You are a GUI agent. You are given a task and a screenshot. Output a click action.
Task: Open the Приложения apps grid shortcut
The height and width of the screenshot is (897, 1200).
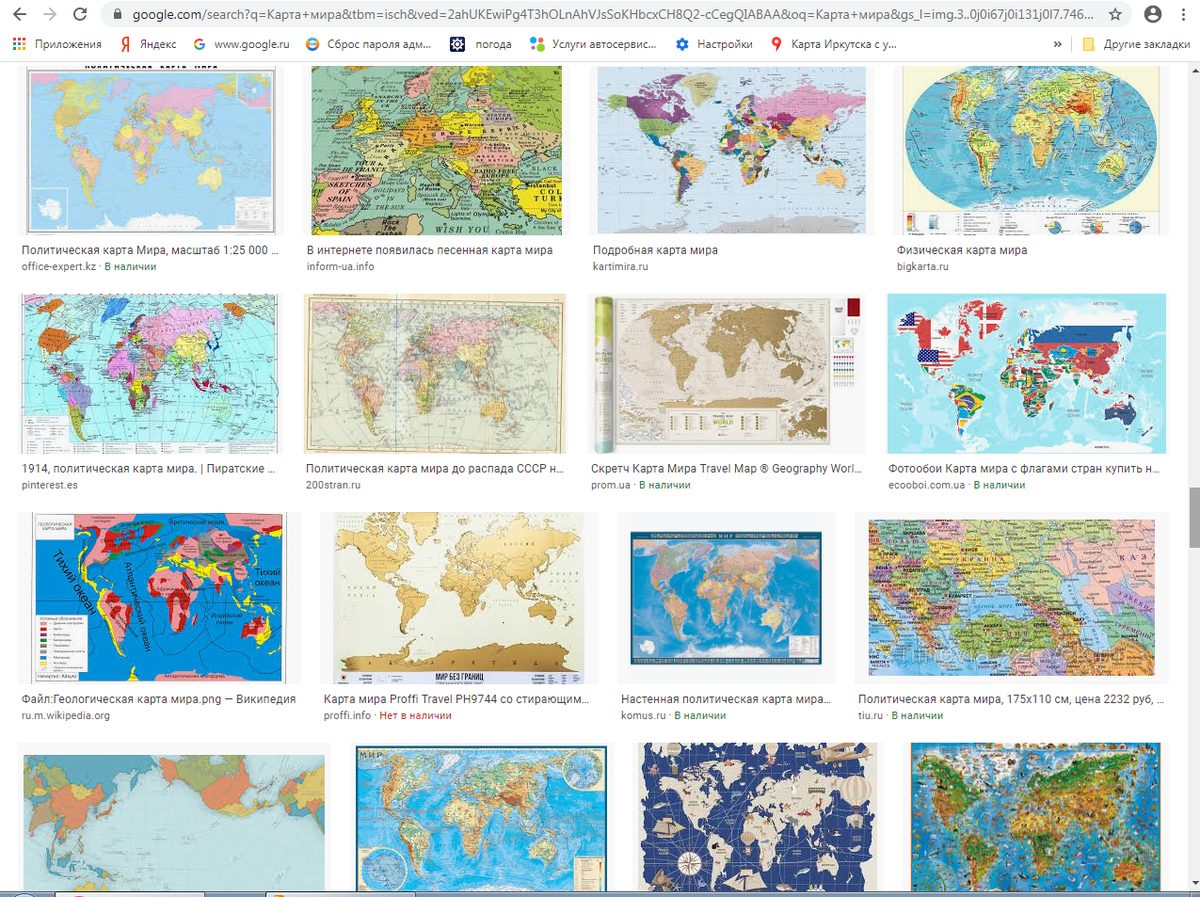pos(57,45)
